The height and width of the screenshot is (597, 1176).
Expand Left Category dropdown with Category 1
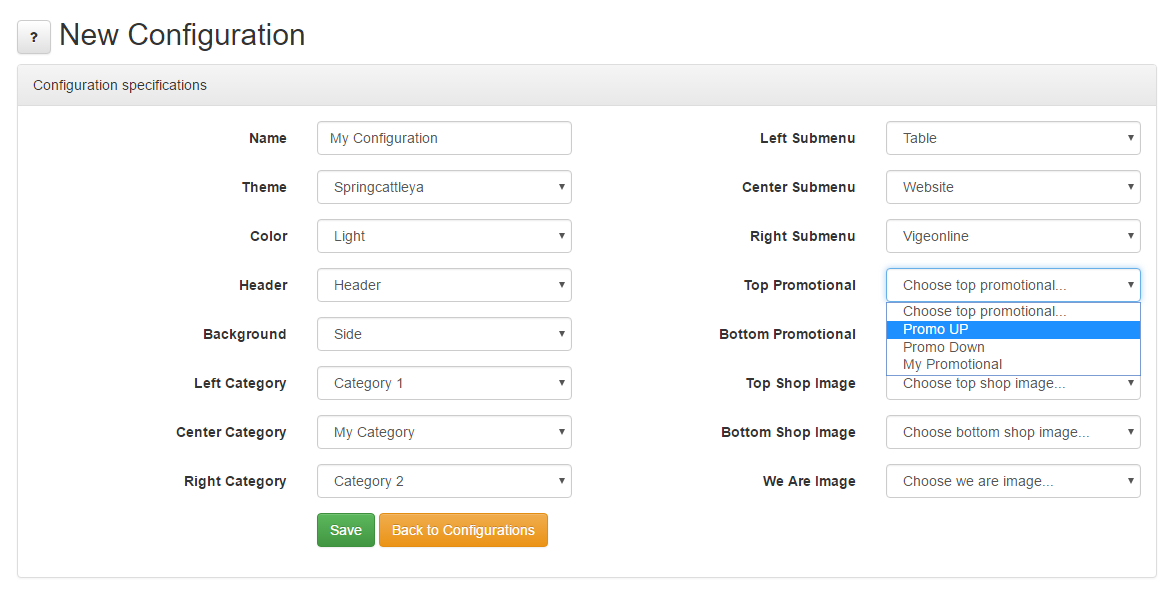pos(444,383)
